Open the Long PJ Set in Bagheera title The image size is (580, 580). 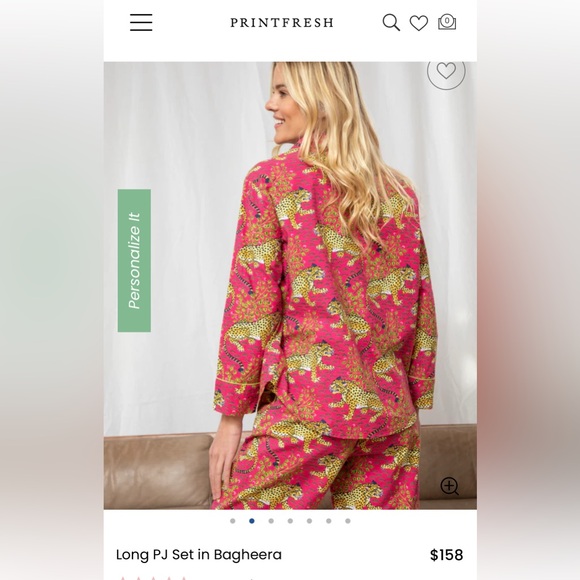click(x=199, y=555)
